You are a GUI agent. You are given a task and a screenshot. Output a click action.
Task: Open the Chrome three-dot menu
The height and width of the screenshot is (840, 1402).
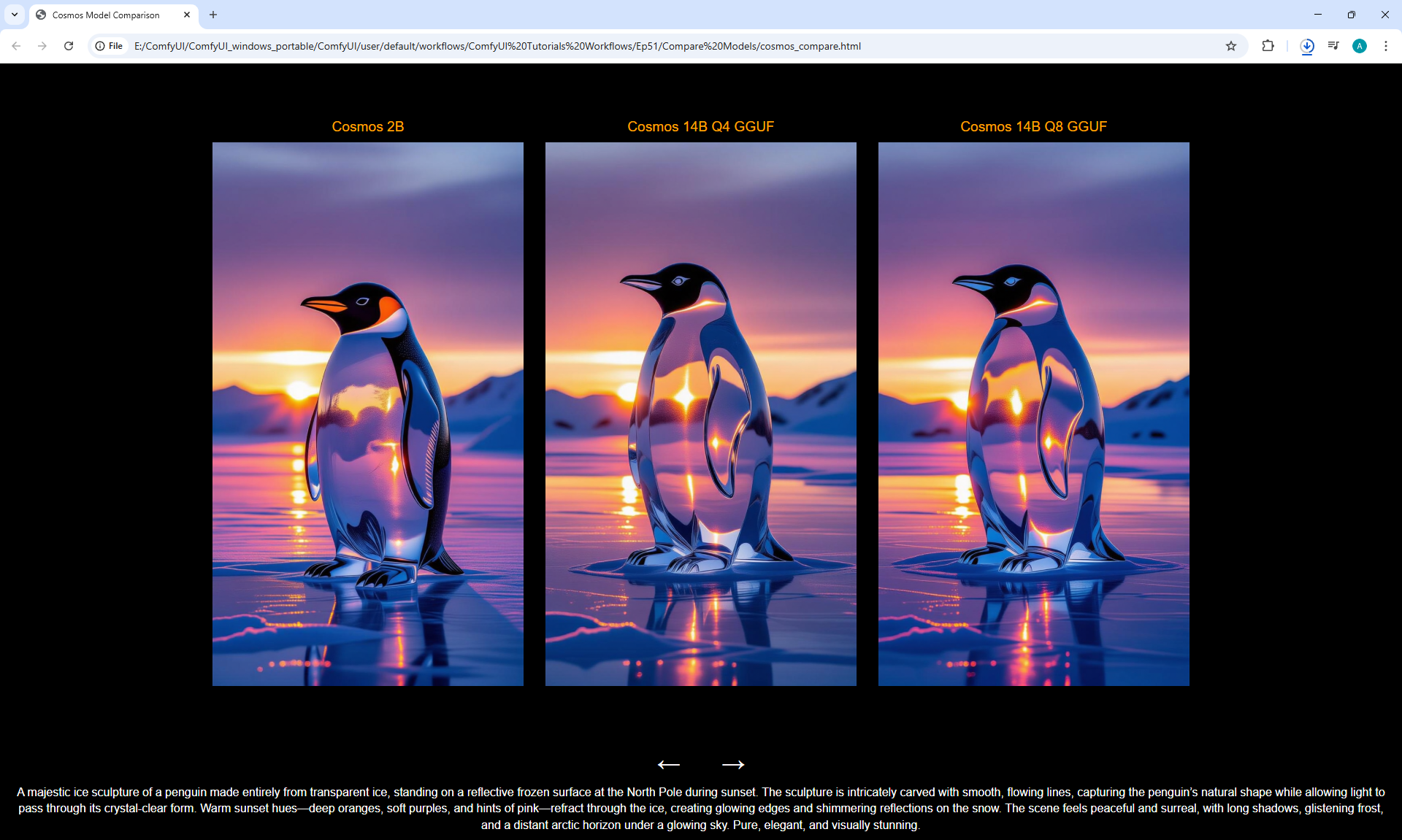(x=1386, y=46)
